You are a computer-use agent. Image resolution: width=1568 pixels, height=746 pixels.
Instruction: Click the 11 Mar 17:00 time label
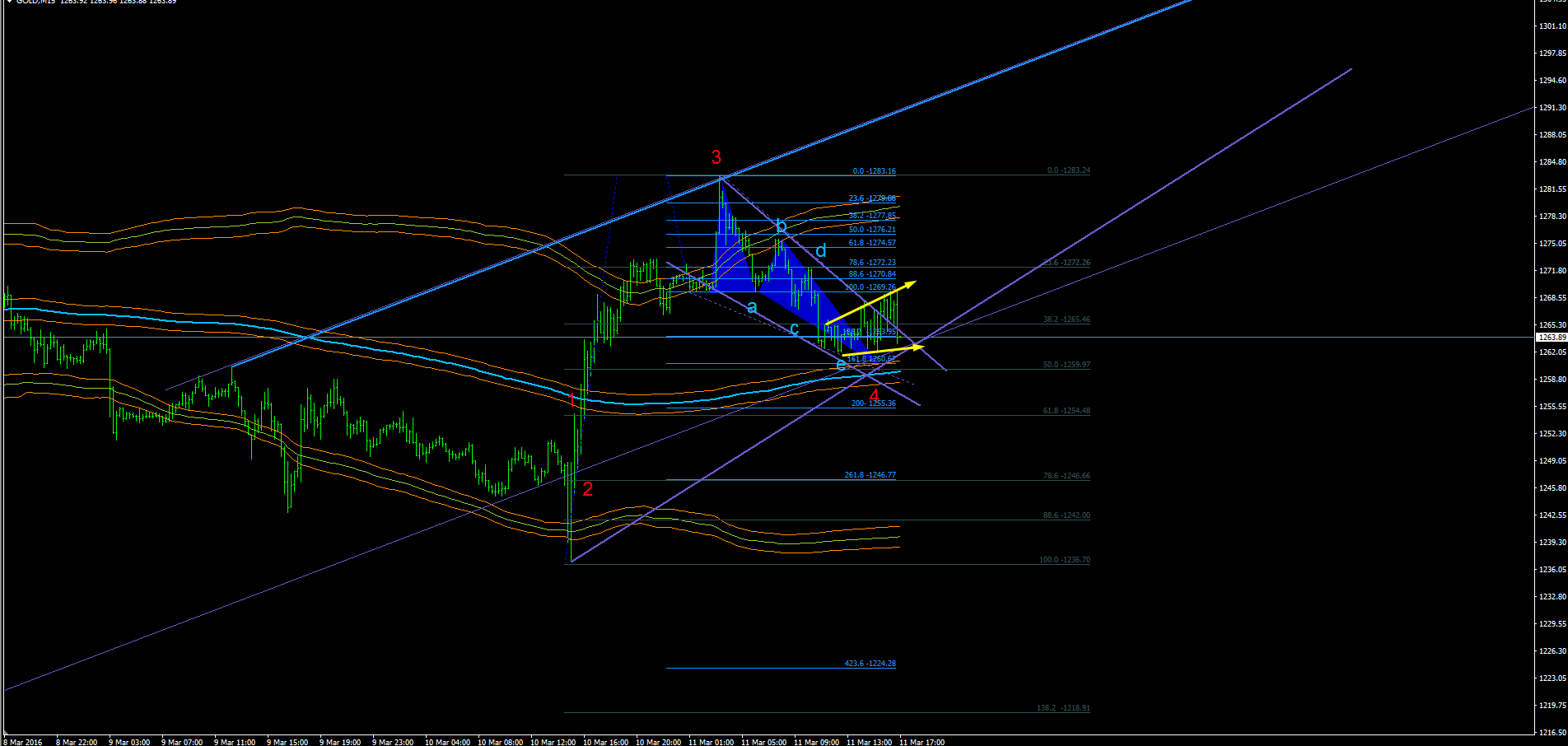(x=922, y=742)
